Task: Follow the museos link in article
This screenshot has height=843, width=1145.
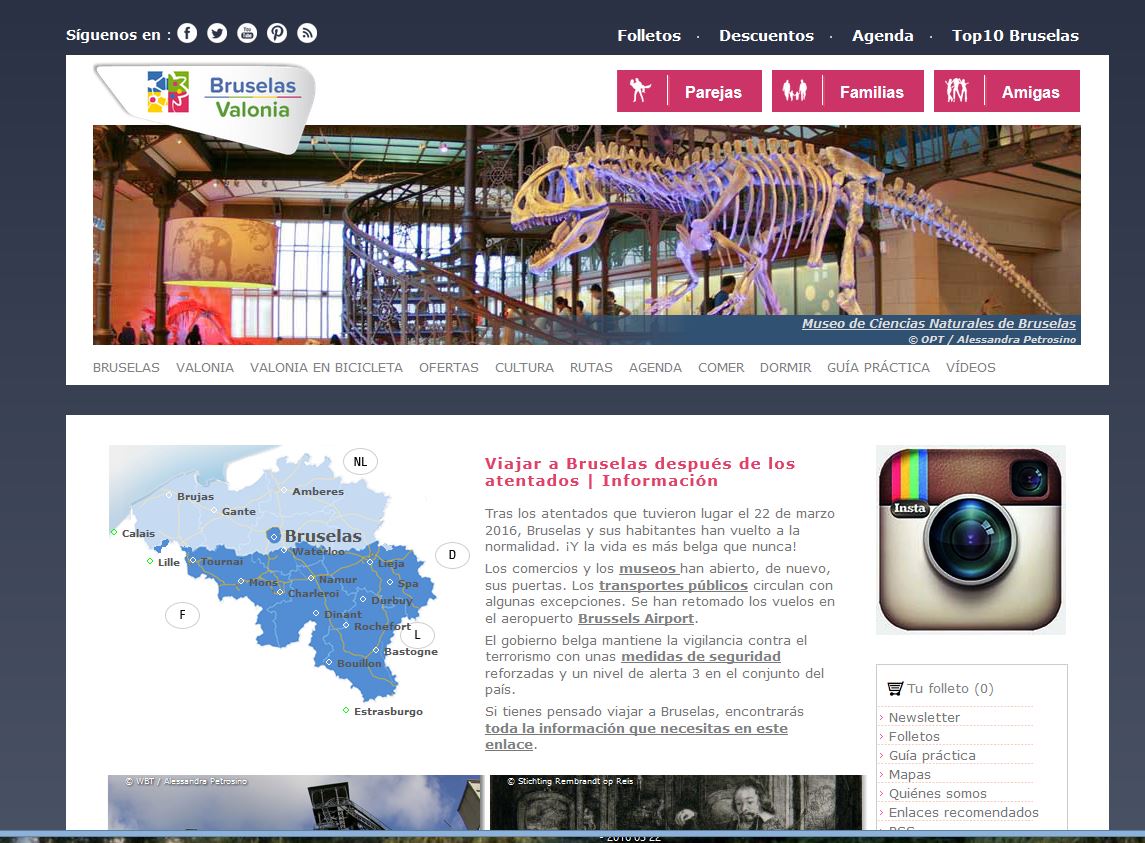Action: 649,568
